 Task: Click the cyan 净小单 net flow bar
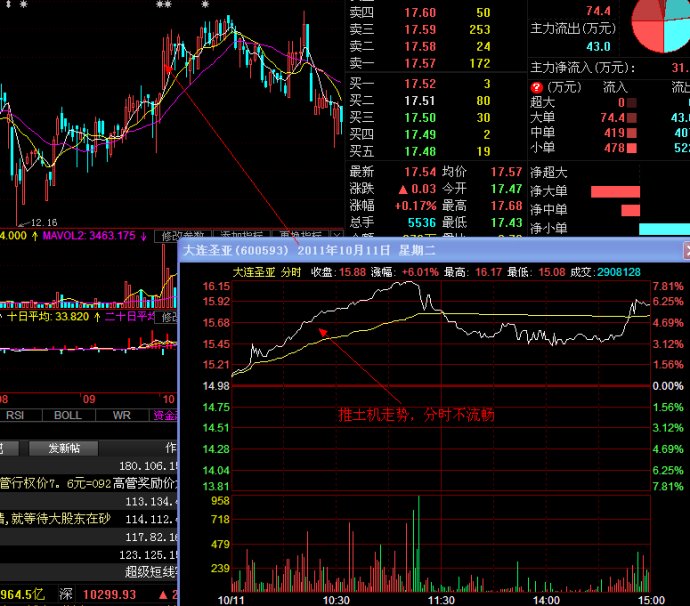pos(664,229)
